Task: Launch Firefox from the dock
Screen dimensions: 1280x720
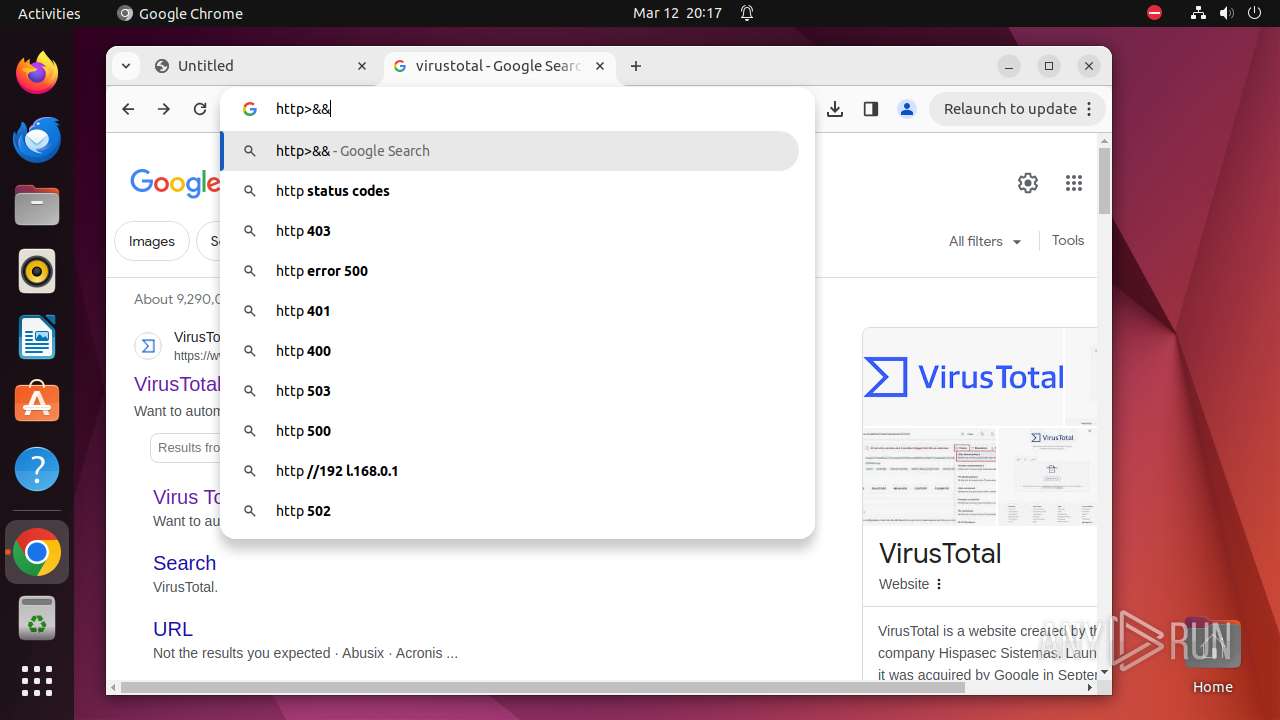Action: click(37, 73)
